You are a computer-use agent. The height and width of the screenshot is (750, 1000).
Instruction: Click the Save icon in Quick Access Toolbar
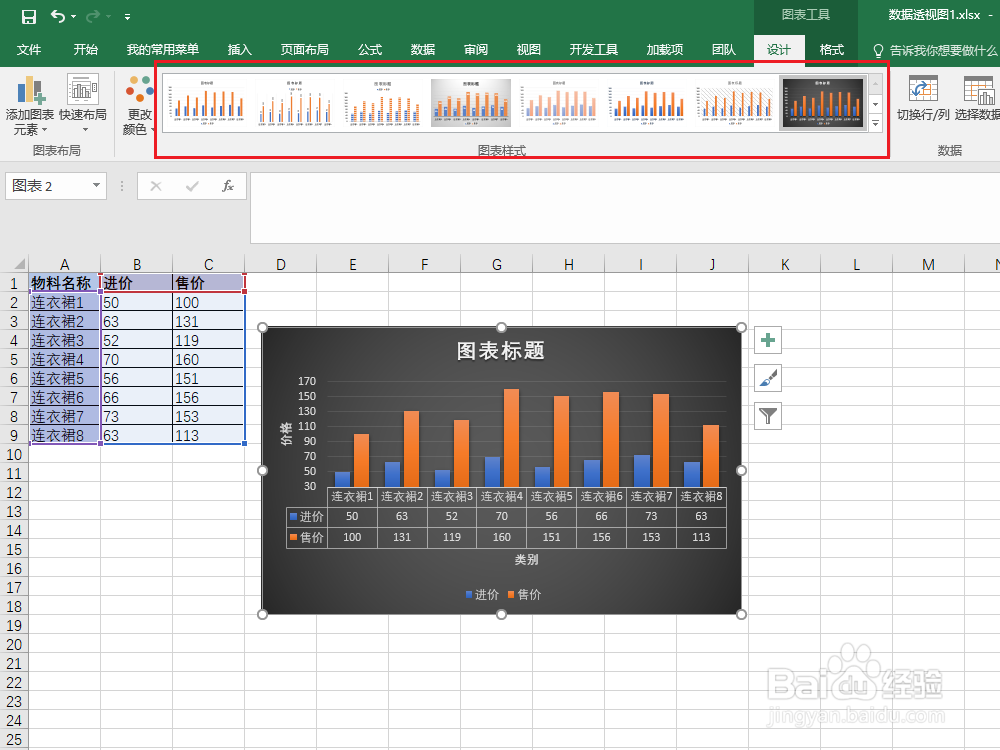[26, 16]
